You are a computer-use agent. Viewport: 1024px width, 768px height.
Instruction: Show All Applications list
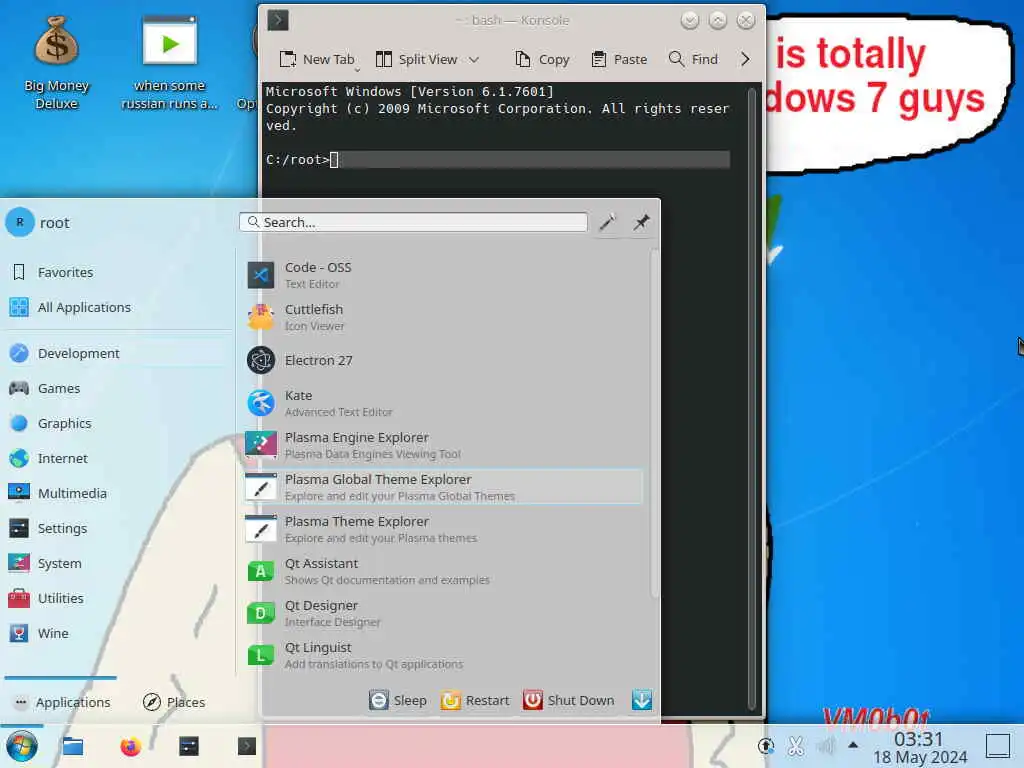point(118,308)
